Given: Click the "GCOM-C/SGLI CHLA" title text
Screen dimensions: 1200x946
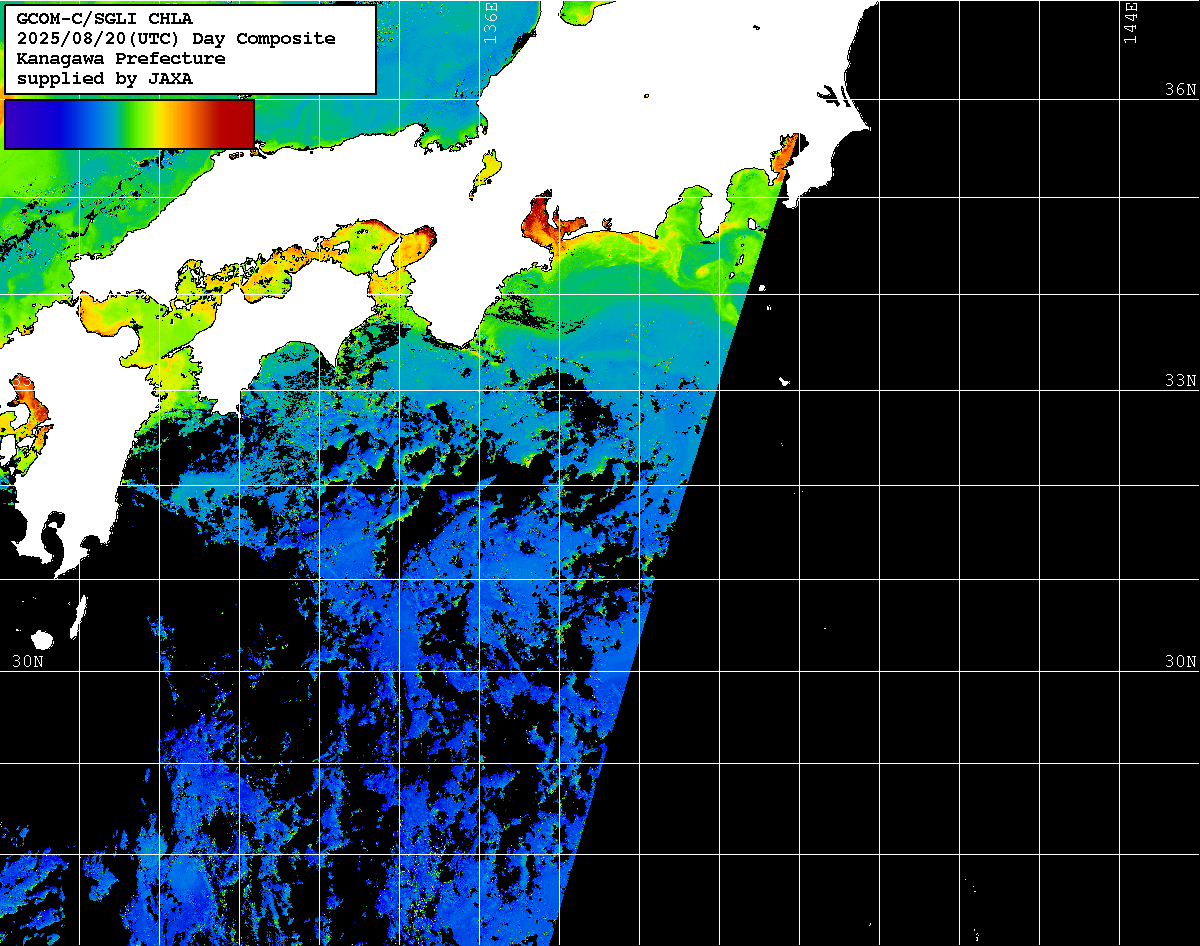Looking at the screenshot, I should pos(104,18).
